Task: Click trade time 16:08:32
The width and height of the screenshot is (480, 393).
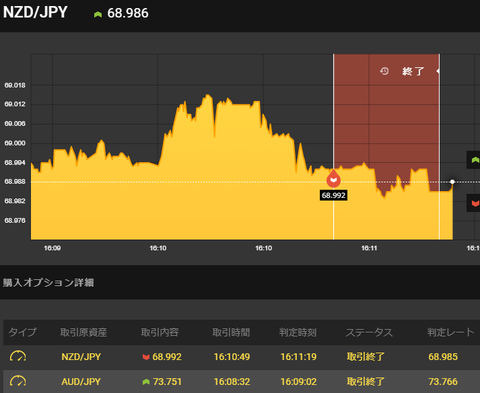Action: coord(232,381)
